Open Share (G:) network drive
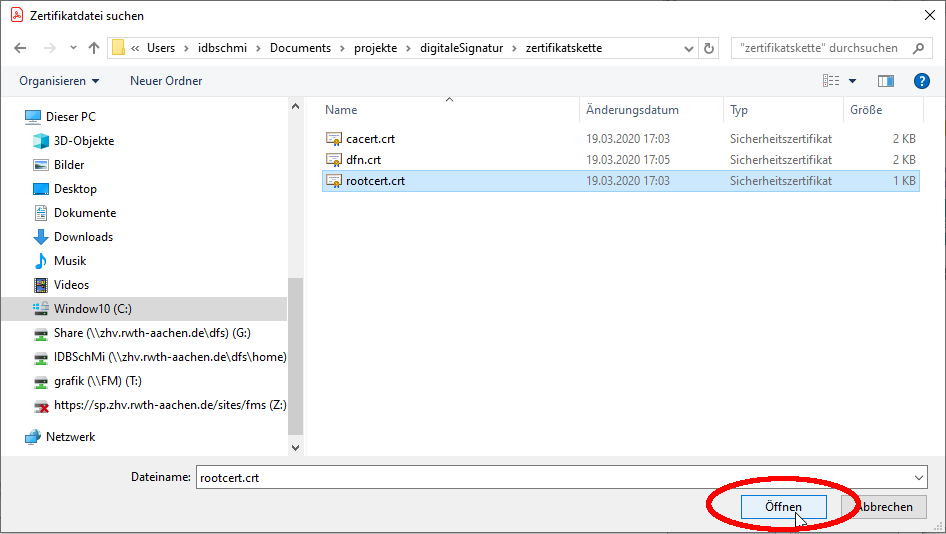This screenshot has width=946, height=534. pyautogui.click(x=152, y=333)
